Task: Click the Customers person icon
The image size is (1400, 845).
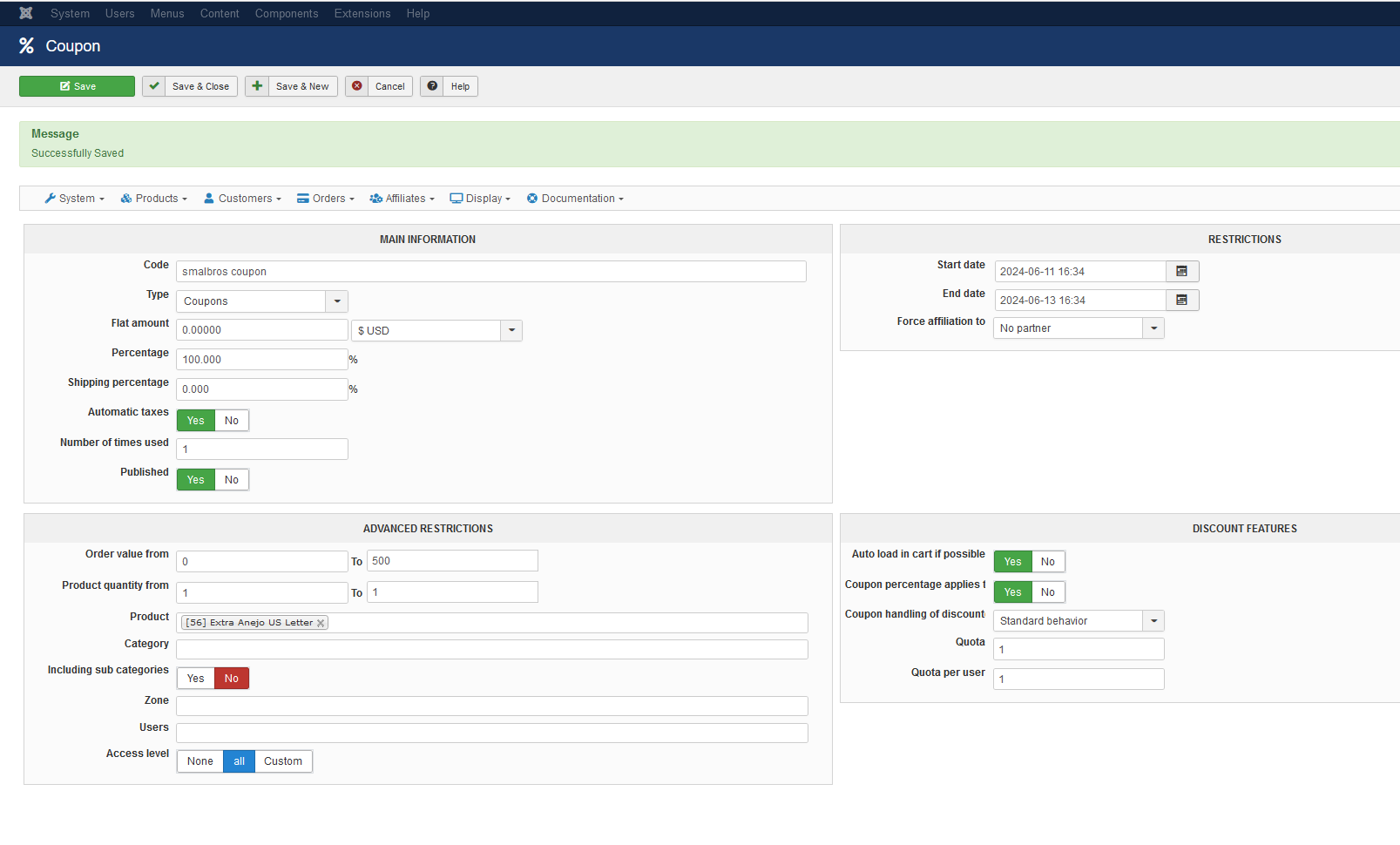Action: click(x=209, y=199)
